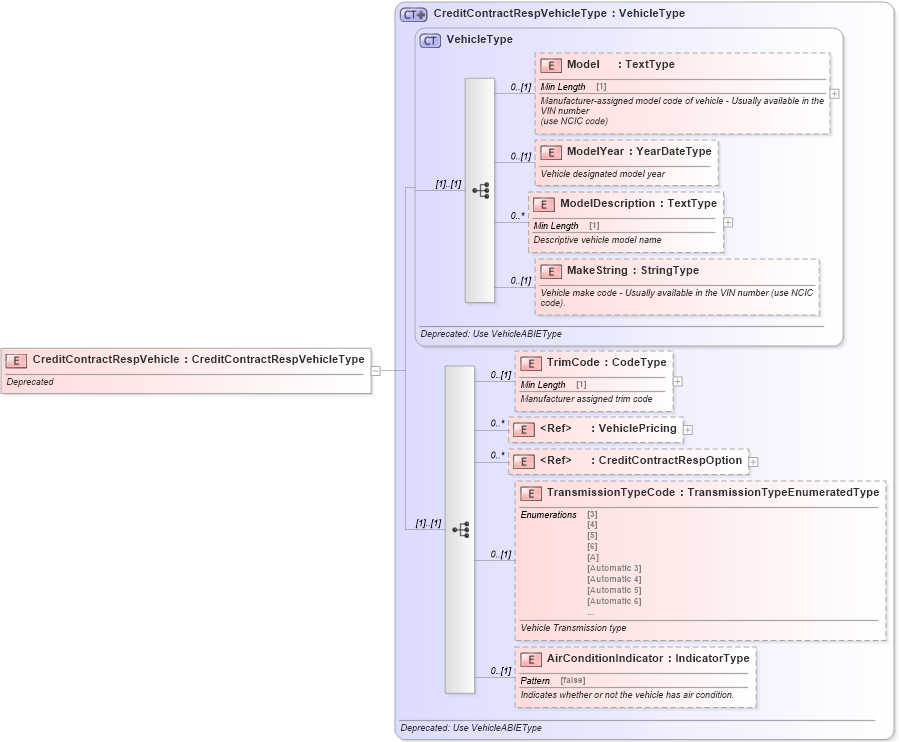The height and width of the screenshot is (742, 899).
Task: Expand the VehiclePricing reference plus button
Action: [x=686, y=429]
